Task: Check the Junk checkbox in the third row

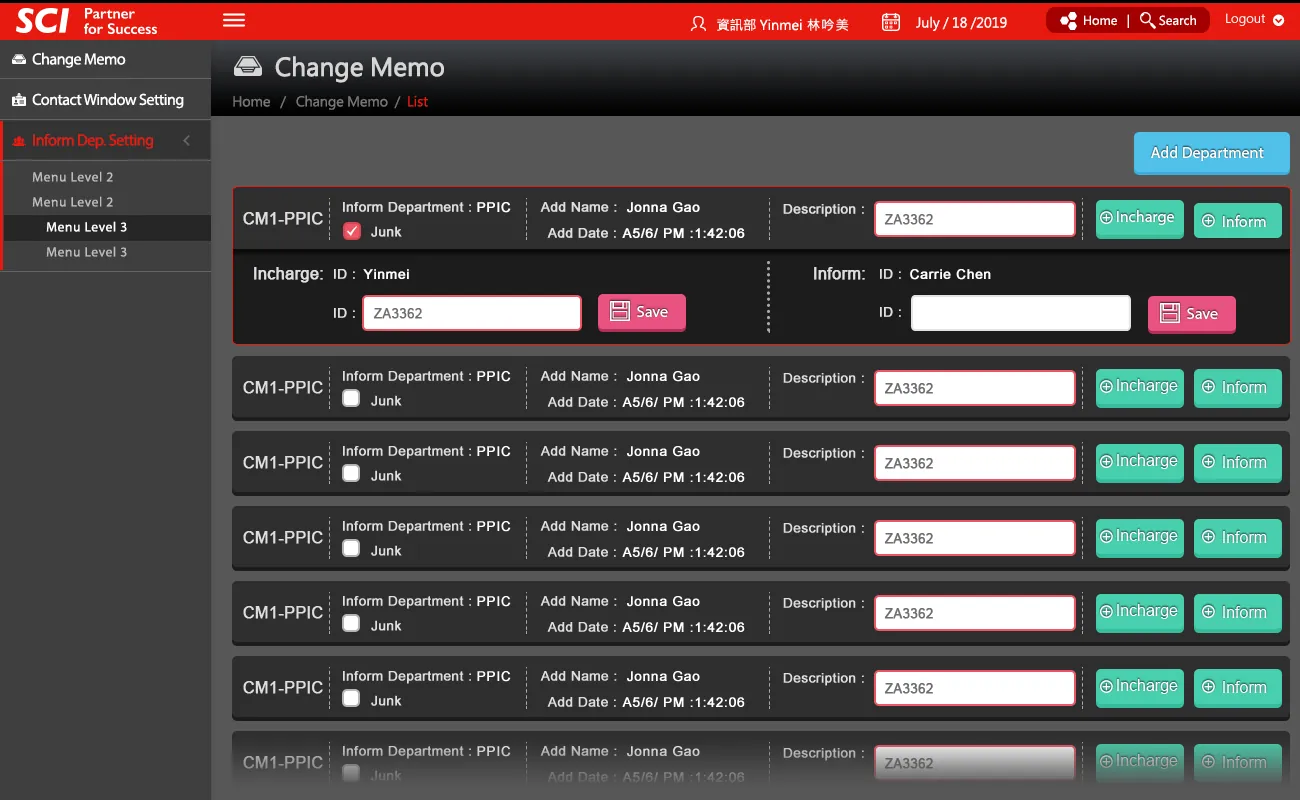Action: click(x=351, y=473)
